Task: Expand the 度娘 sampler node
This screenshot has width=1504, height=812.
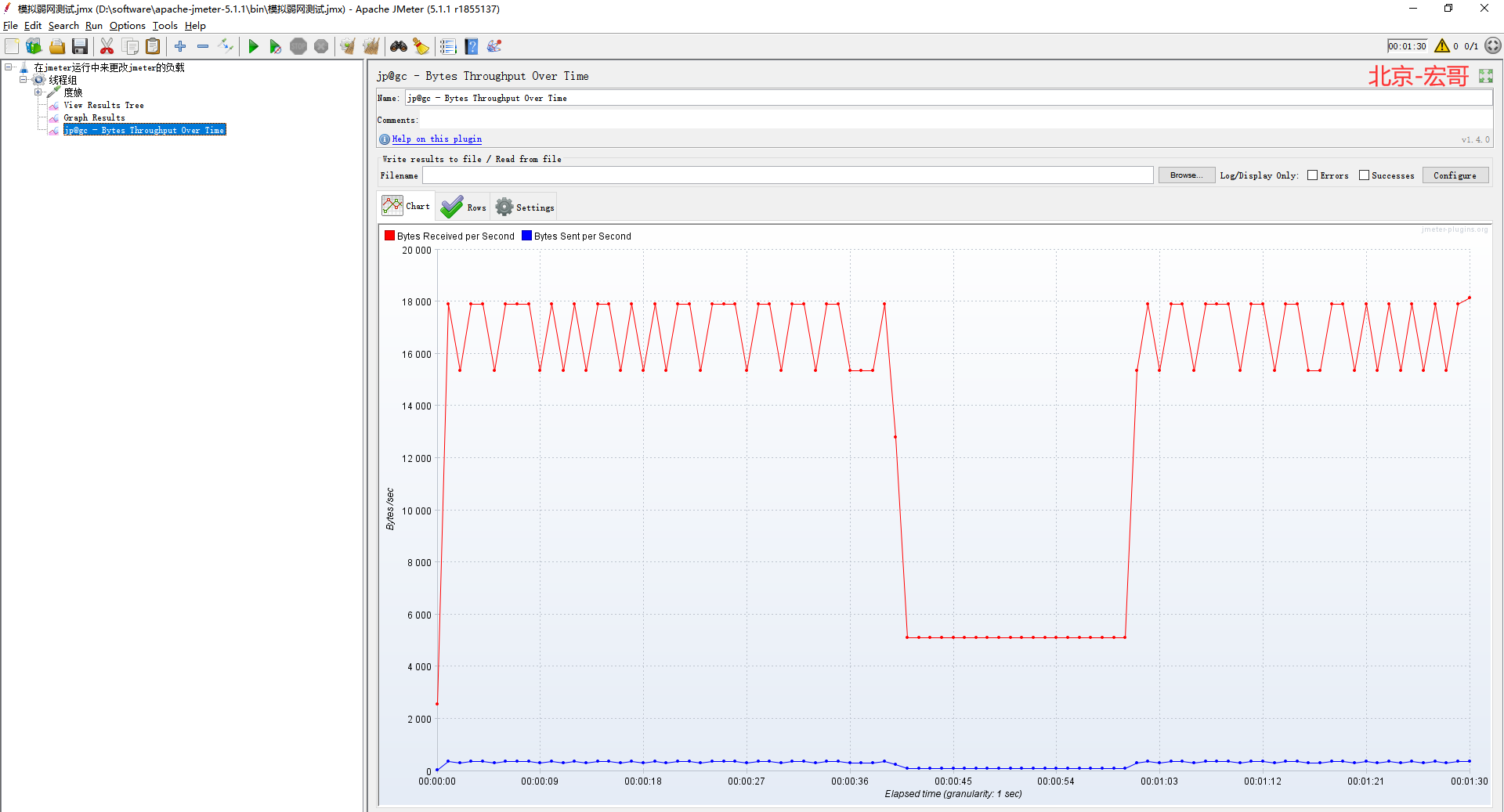Action: coord(38,92)
